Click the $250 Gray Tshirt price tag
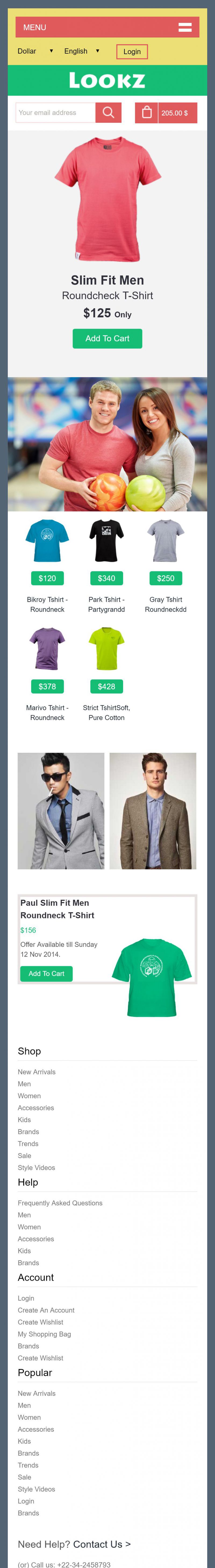The image size is (215, 1568). pyautogui.click(x=166, y=578)
